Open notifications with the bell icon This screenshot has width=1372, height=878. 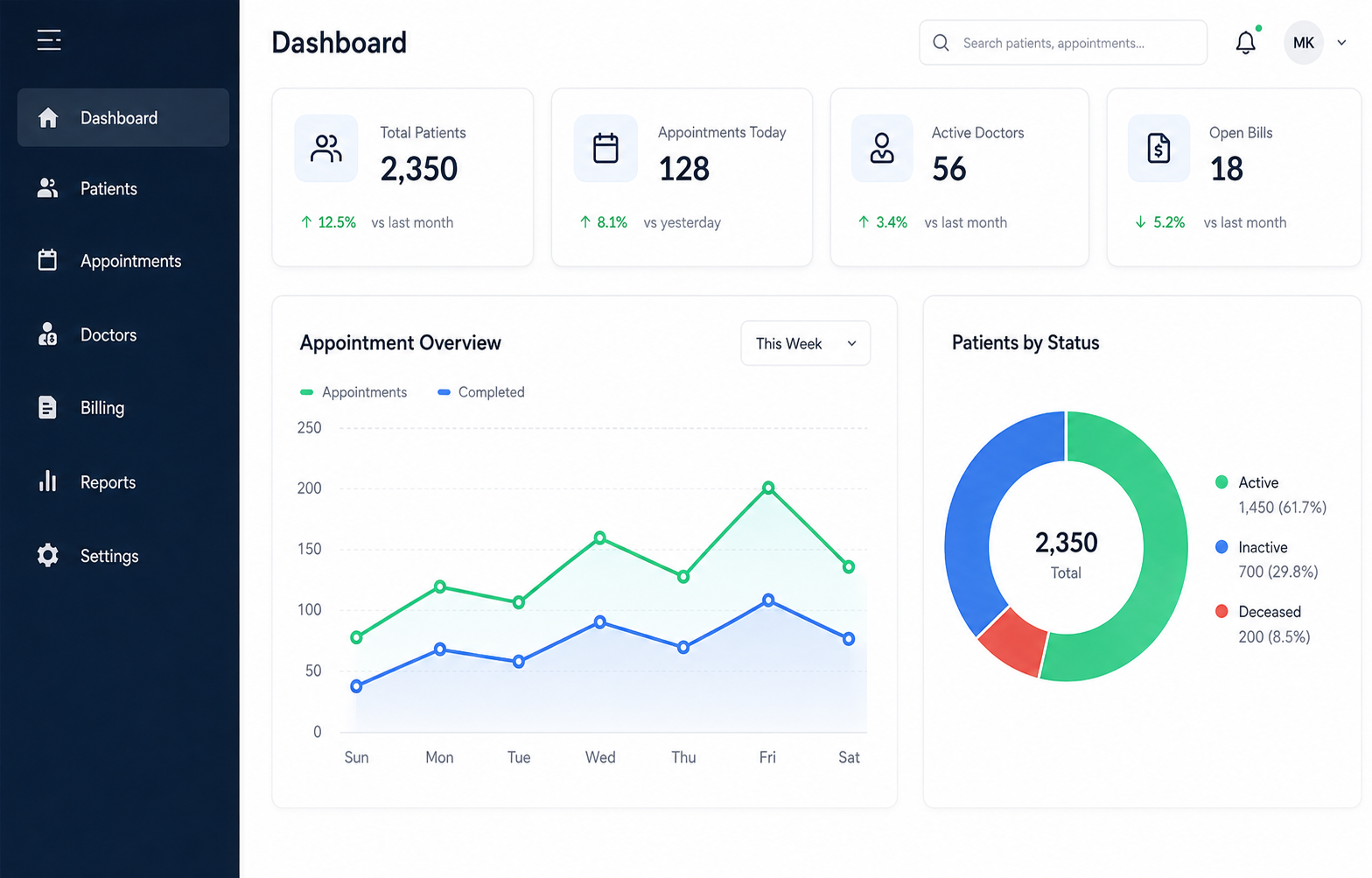click(x=1246, y=42)
